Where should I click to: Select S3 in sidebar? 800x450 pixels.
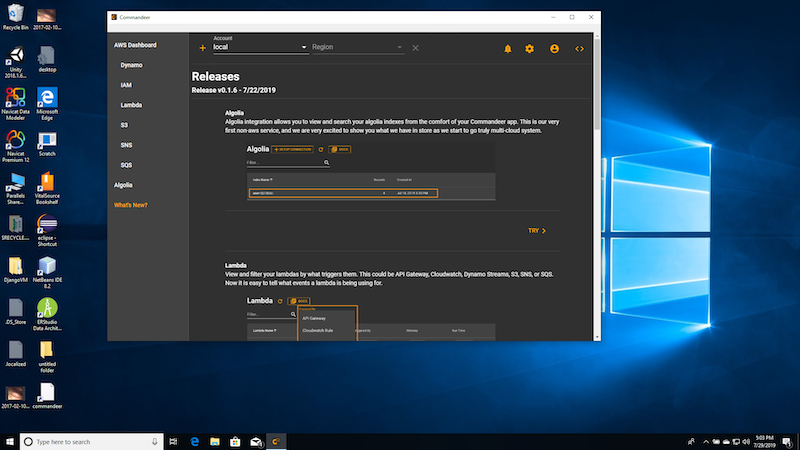coord(124,125)
